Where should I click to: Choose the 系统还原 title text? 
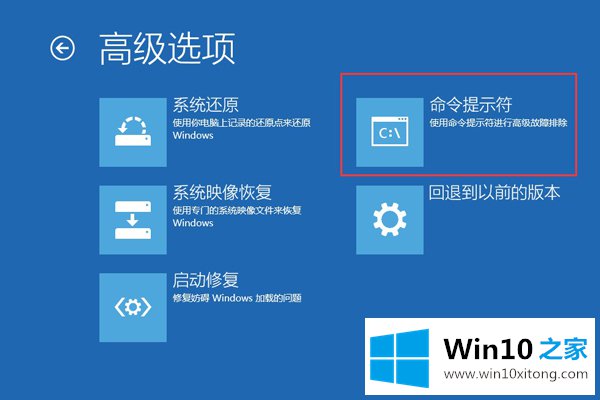pos(205,104)
